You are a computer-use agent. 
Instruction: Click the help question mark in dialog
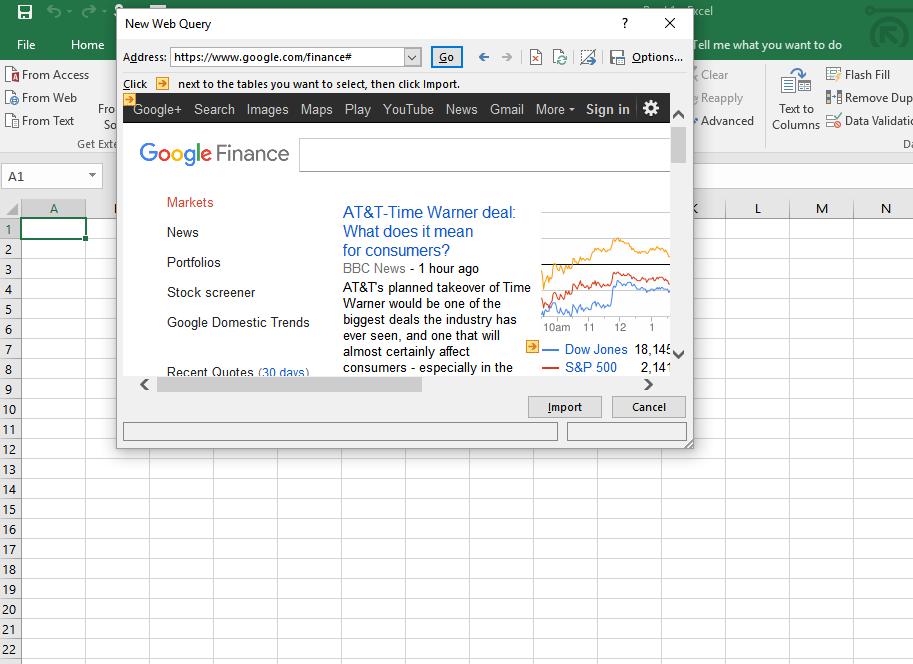click(625, 23)
